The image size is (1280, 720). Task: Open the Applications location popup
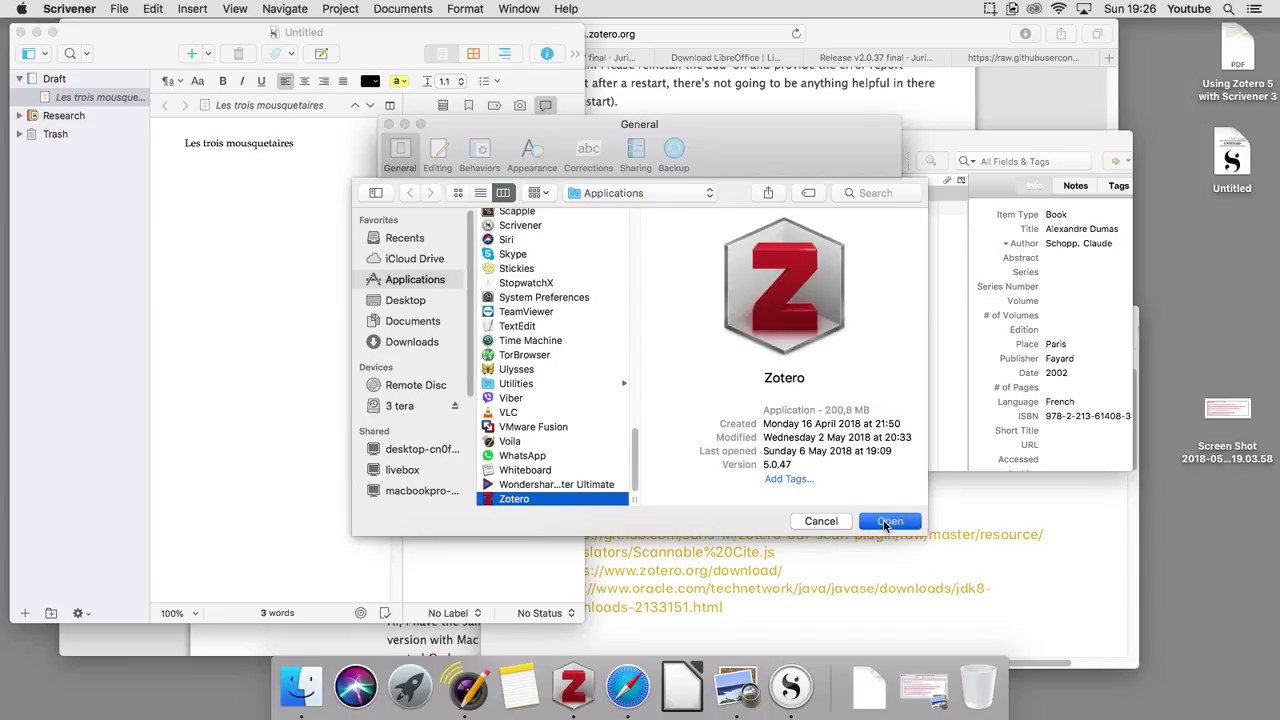tap(641, 193)
